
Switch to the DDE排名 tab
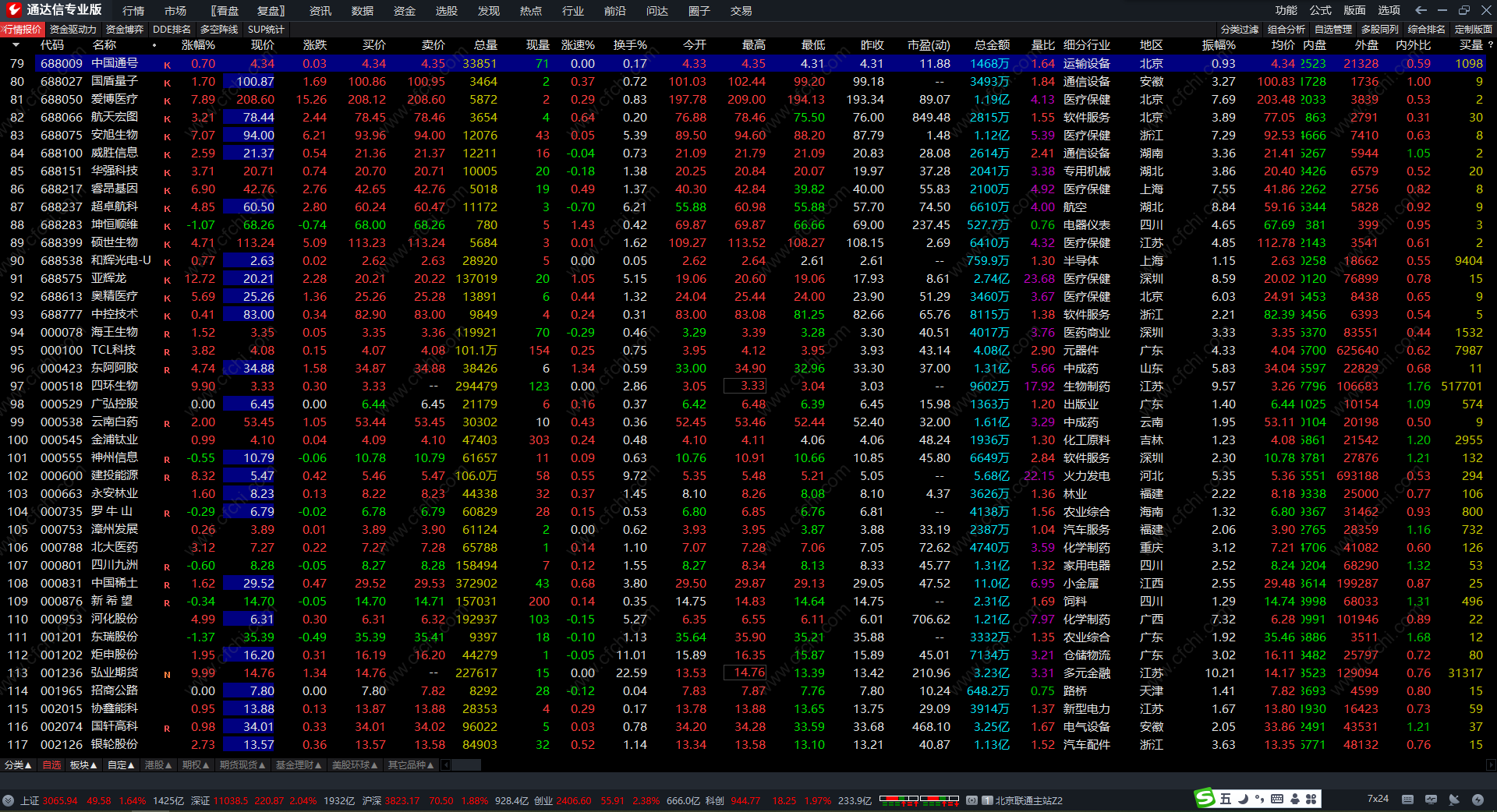point(172,30)
